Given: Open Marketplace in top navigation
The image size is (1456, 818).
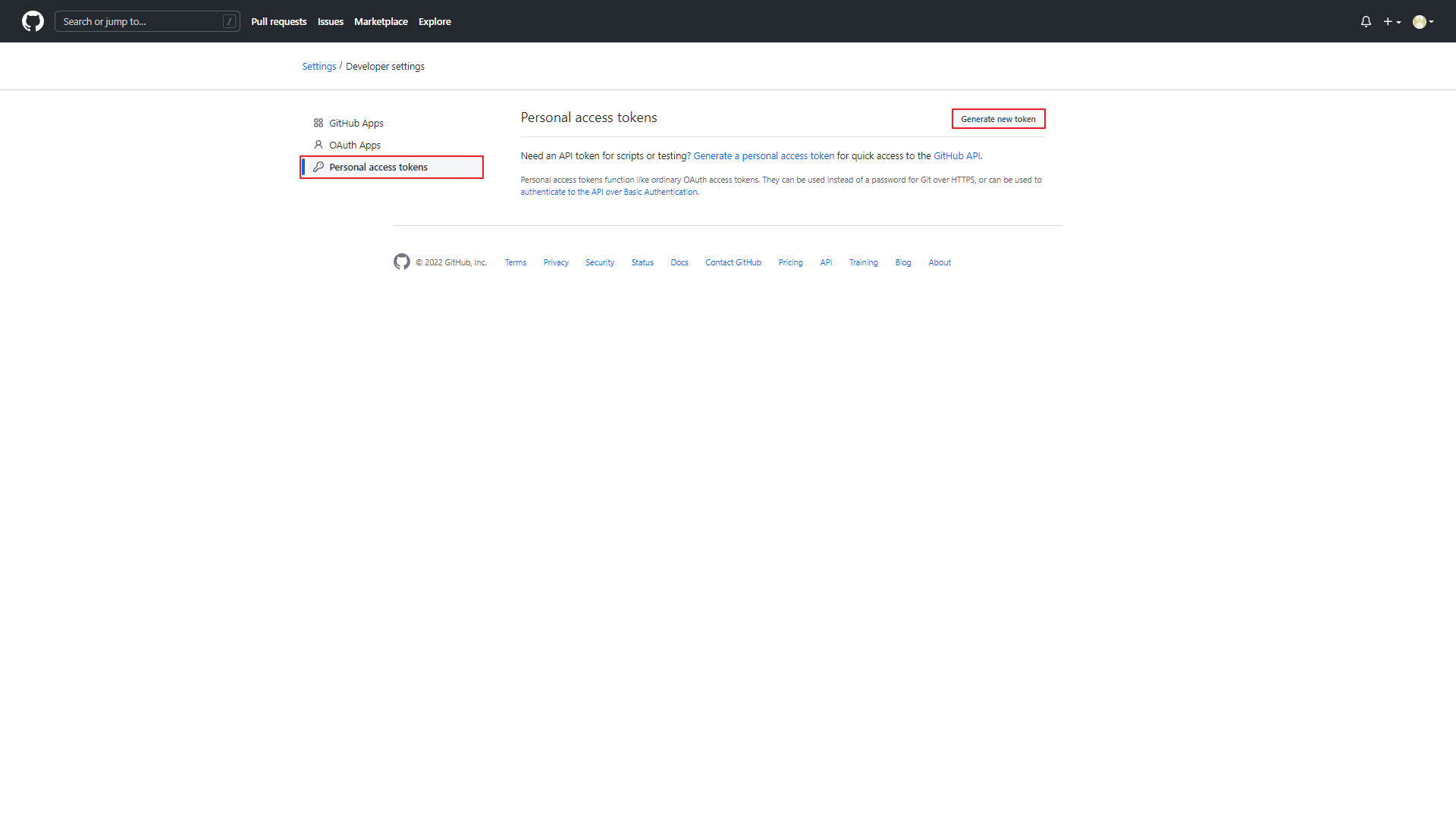Looking at the screenshot, I should click(381, 21).
